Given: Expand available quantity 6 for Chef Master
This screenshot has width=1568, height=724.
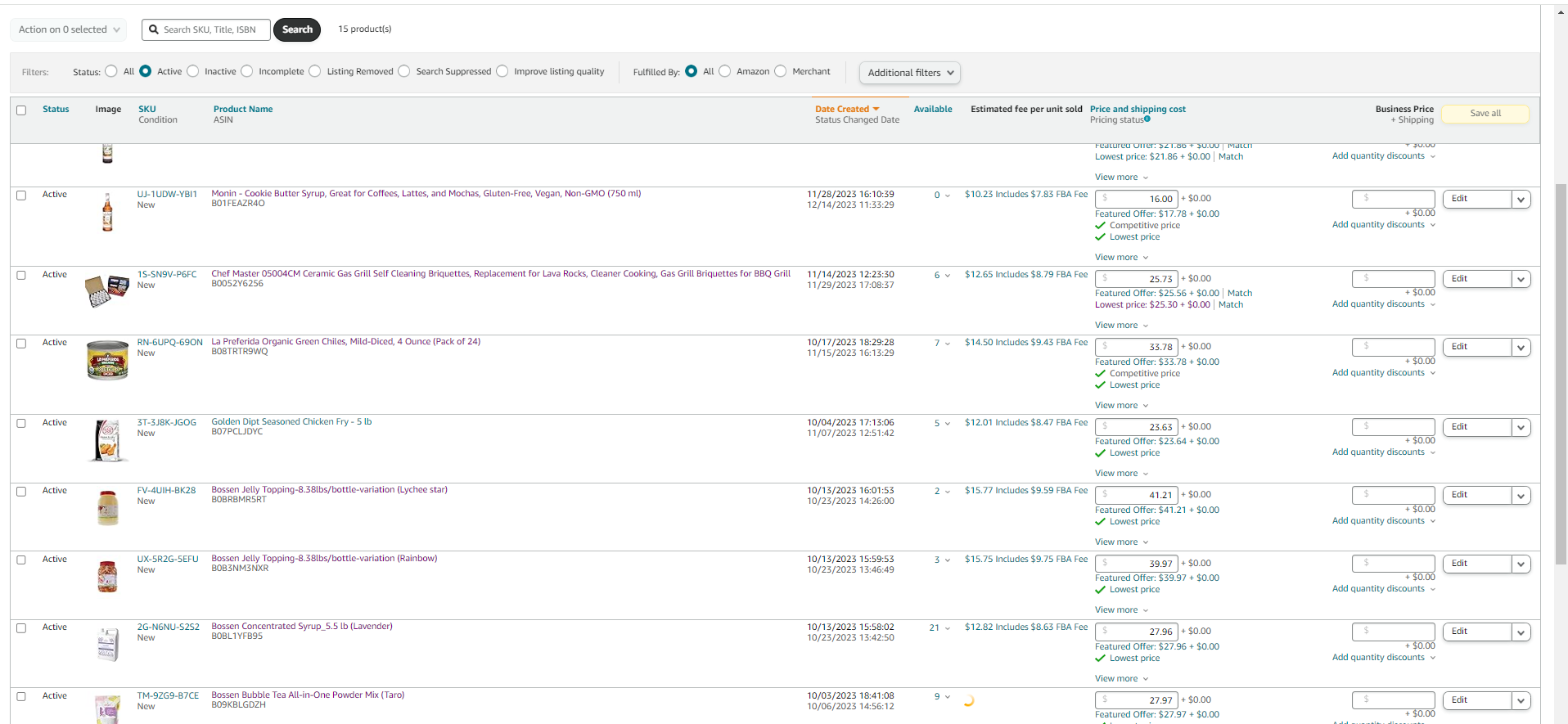Looking at the screenshot, I should (x=942, y=276).
